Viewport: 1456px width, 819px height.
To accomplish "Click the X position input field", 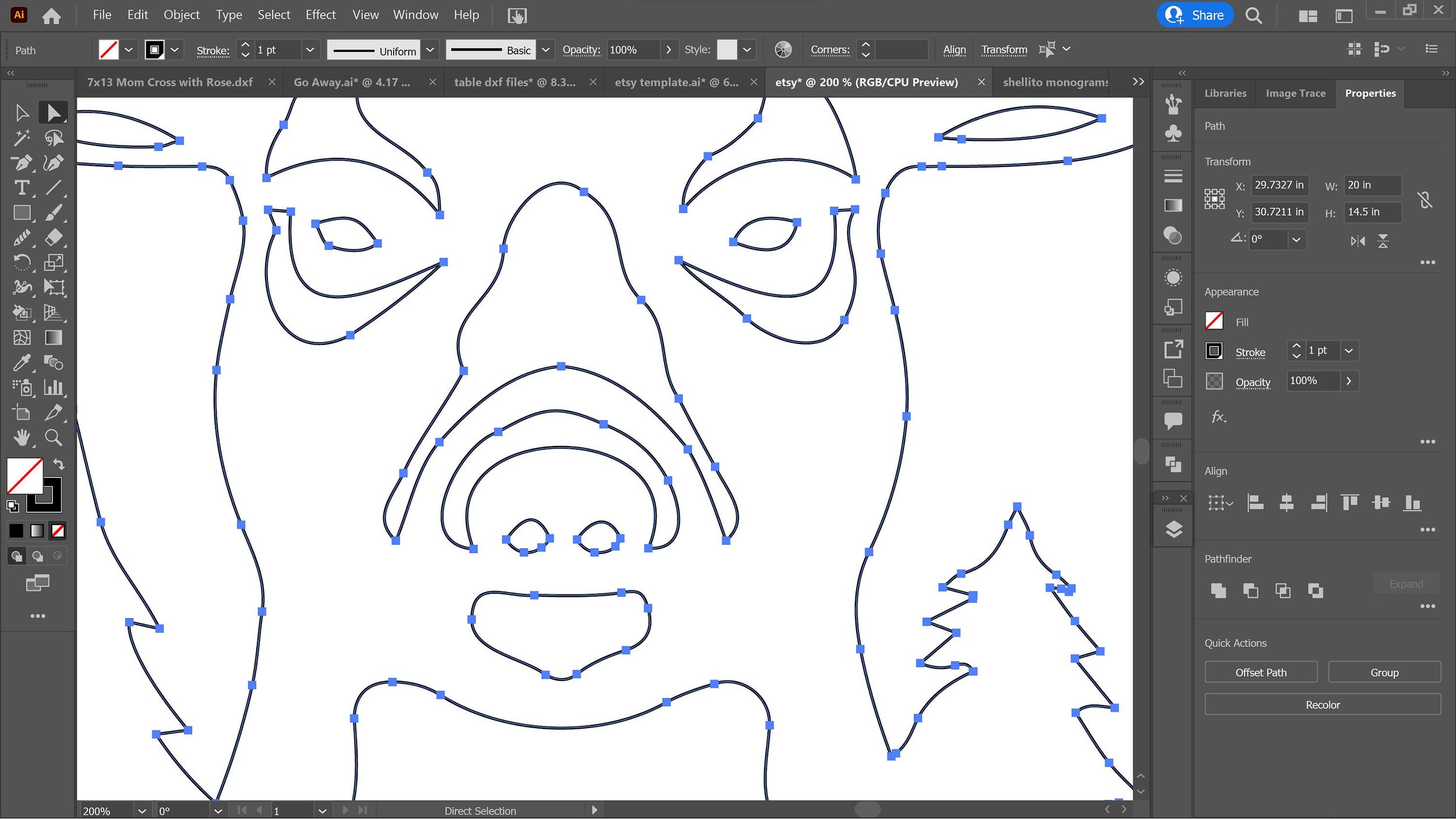I will pos(1279,185).
